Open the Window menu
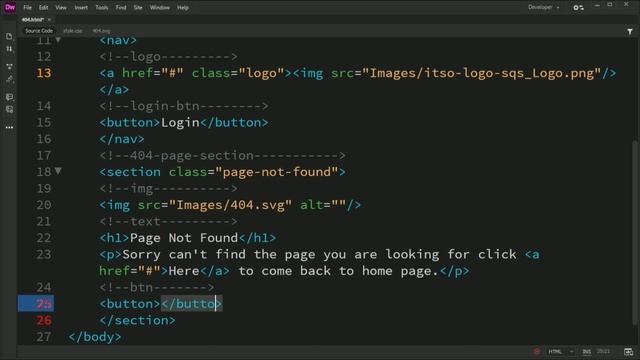This screenshot has height=360, width=640. [x=160, y=7]
